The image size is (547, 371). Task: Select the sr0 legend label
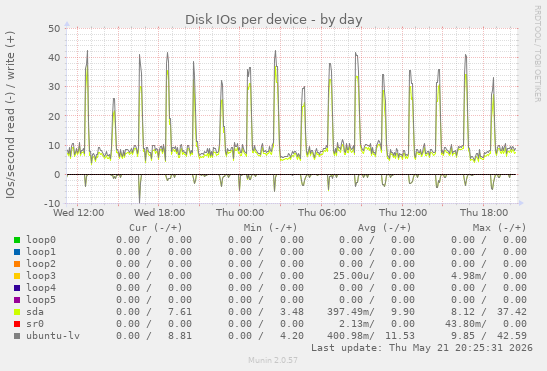tap(35, 324)
